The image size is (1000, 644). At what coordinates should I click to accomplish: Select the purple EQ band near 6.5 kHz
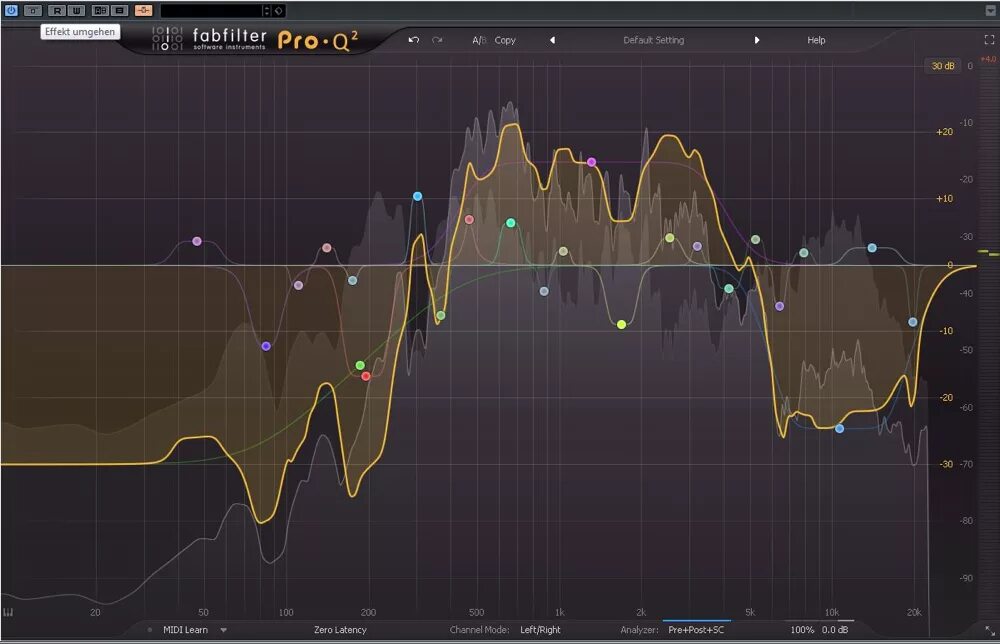[x=779, y=306]
